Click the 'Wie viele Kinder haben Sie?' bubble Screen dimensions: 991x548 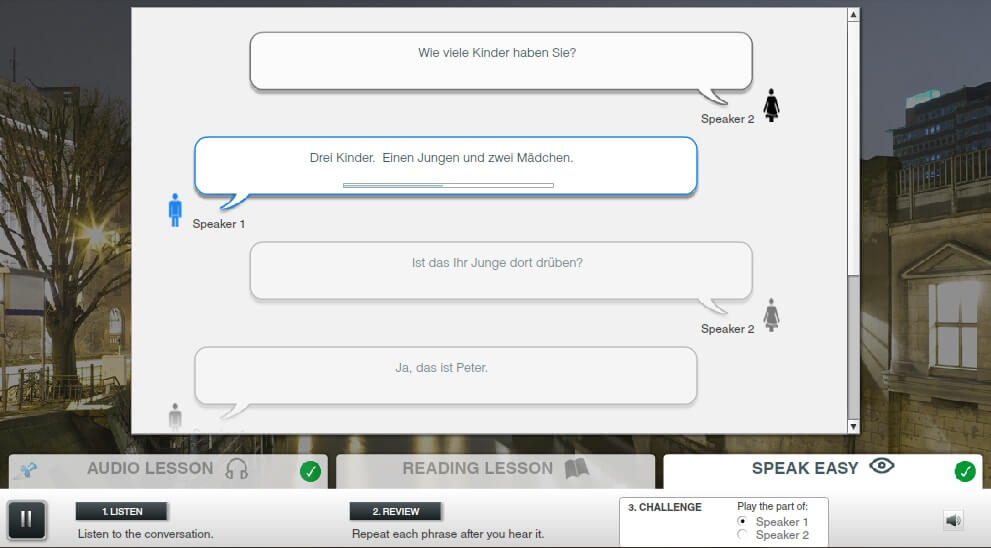tap(501, 61)
